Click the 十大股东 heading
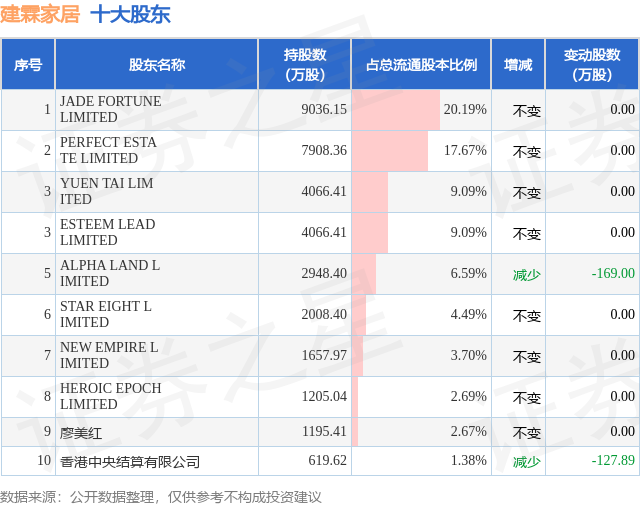The height and width of the screenshot is (506, 640). click(x=130, y=14)
